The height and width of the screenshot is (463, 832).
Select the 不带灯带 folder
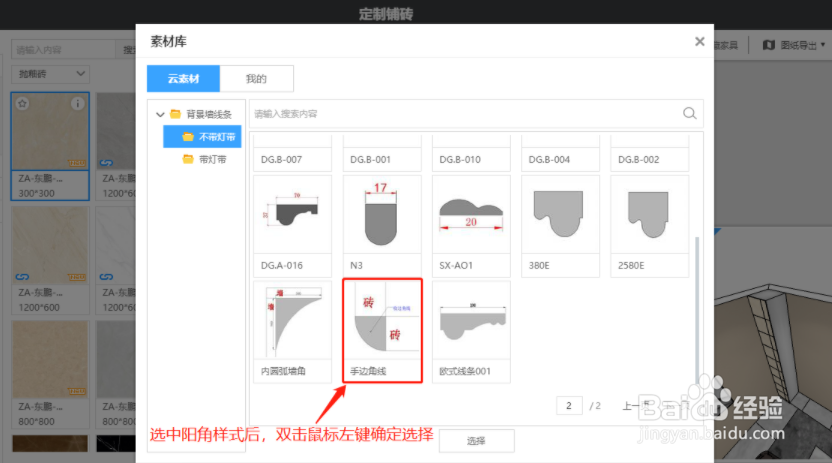coord(202,136)
